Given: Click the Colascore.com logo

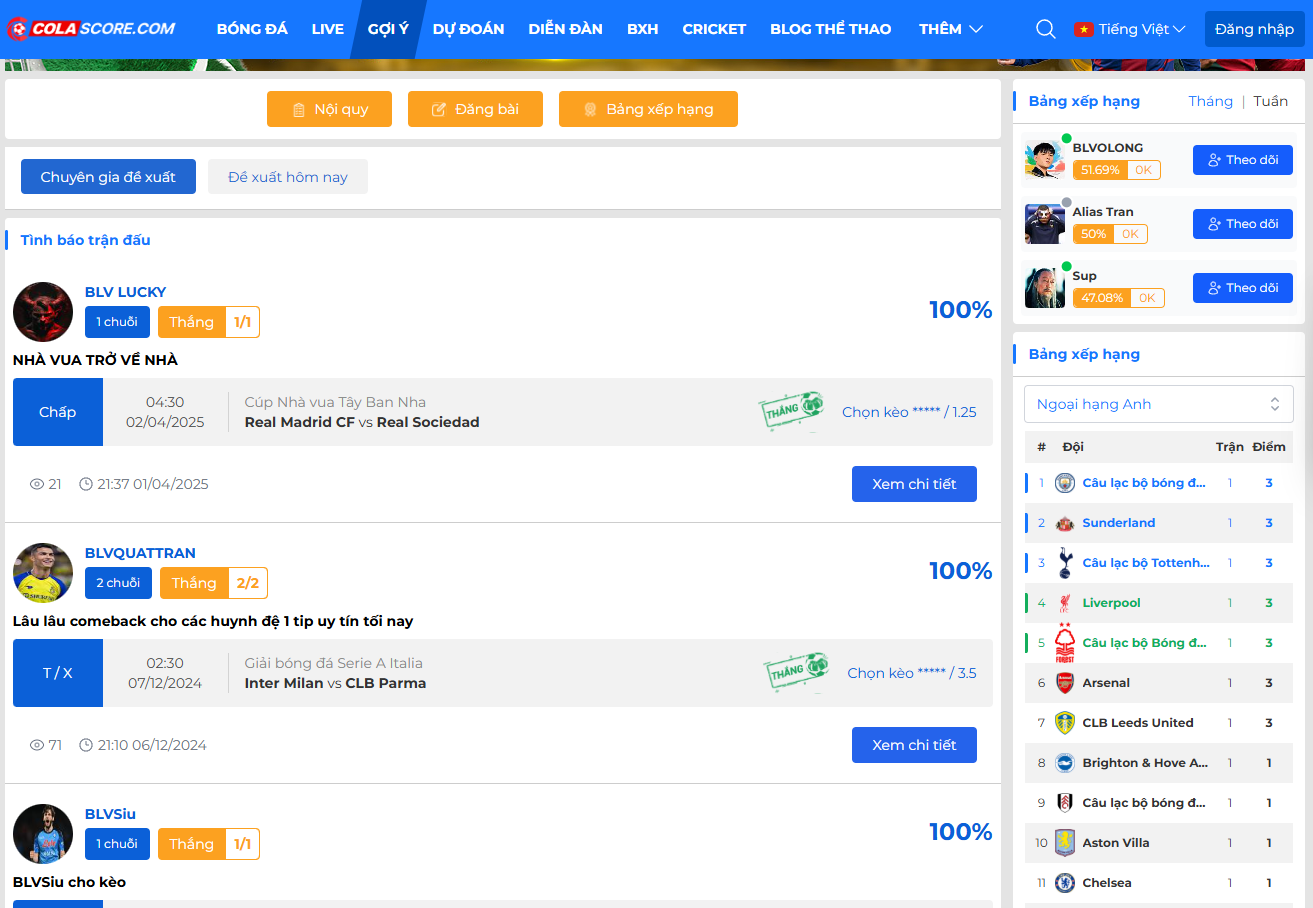Looking at the screenshot, I should coord(92,29).
